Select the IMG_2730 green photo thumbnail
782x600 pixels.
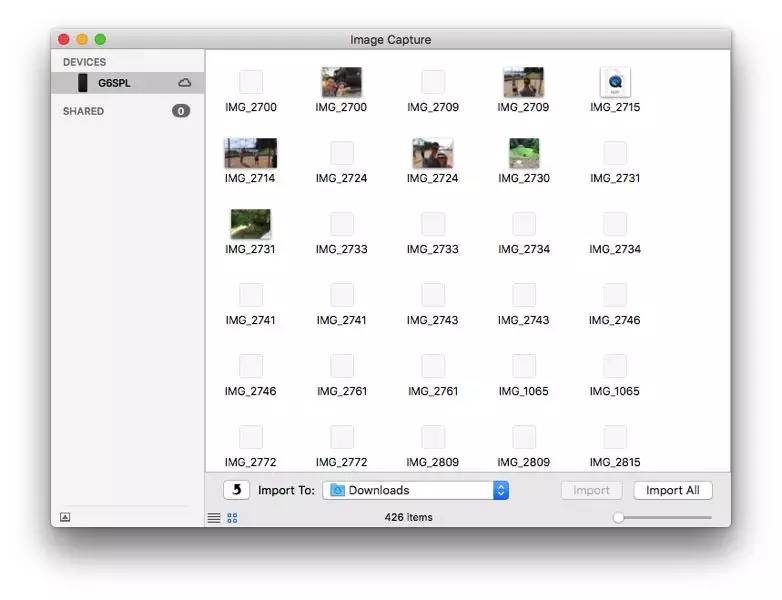[524, 153]
